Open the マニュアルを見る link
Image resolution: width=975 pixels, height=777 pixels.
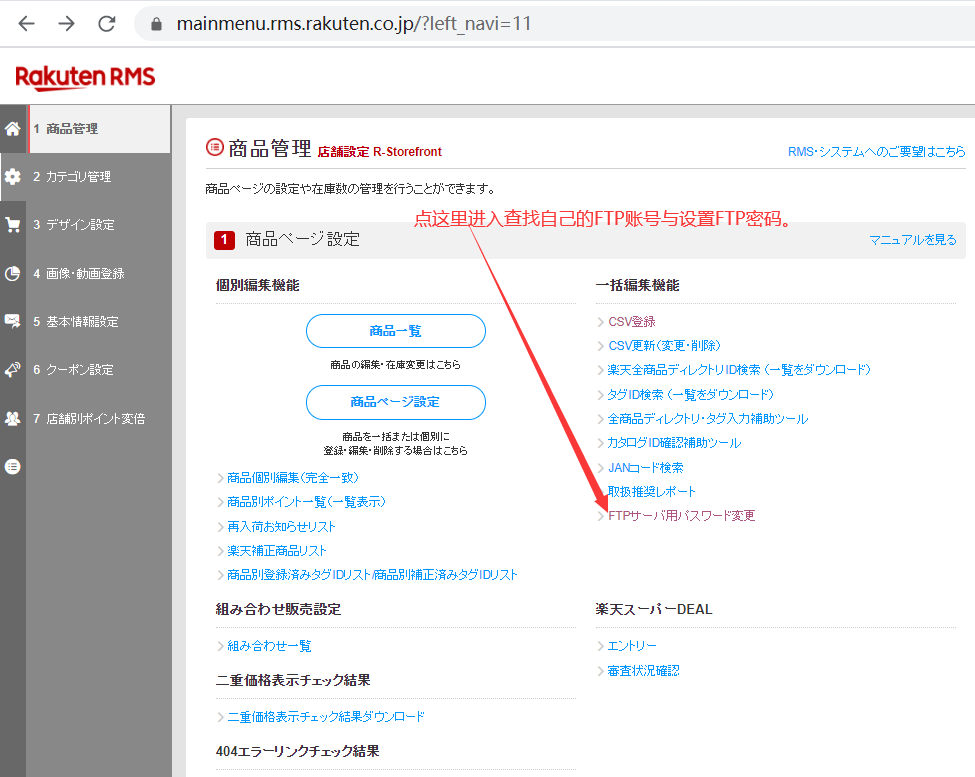click(x=913, y=240)
